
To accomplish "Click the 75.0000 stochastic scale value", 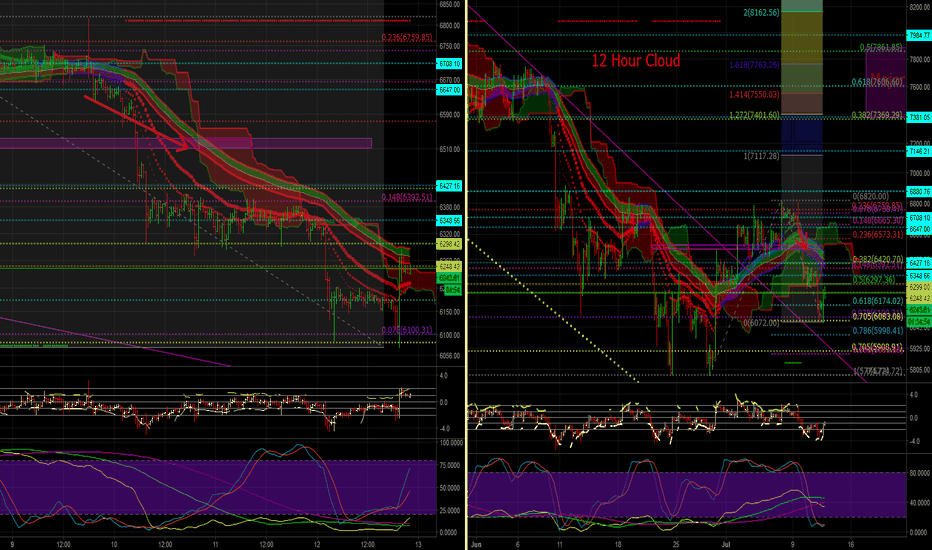I will [x=451, y=465].
